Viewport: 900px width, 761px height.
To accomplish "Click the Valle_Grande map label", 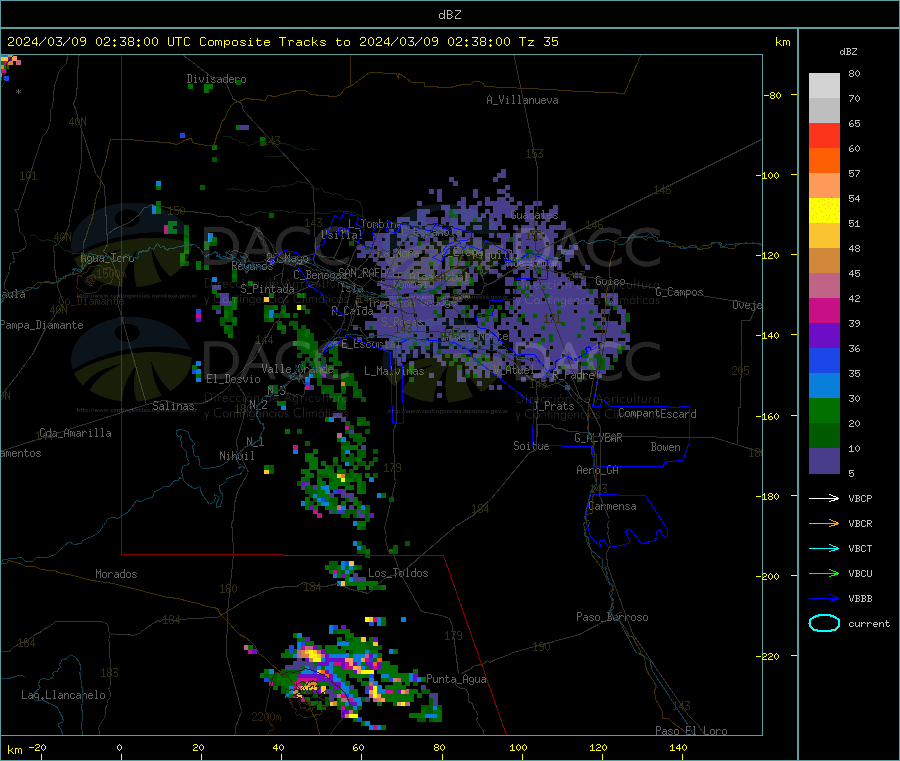I will tap(297, 368).
